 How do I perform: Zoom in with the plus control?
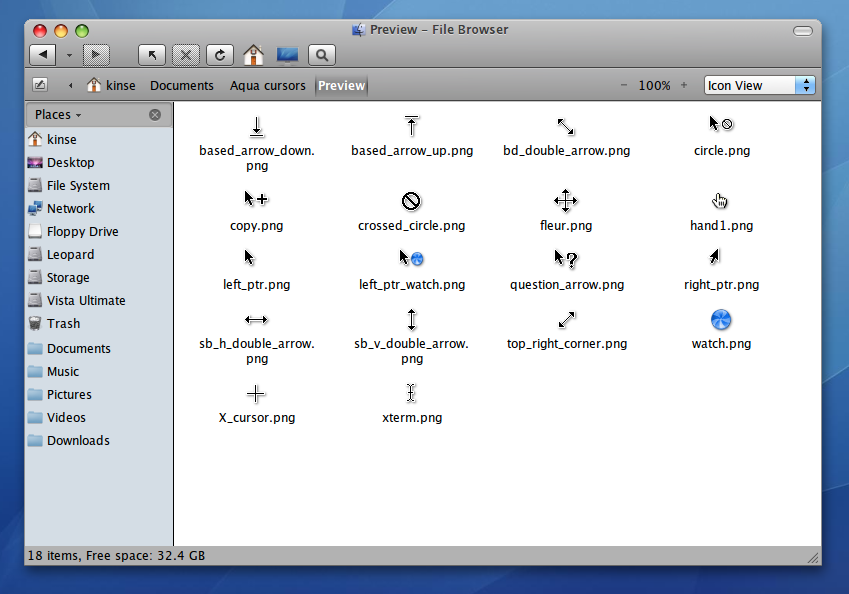click(x=682, y=85)
